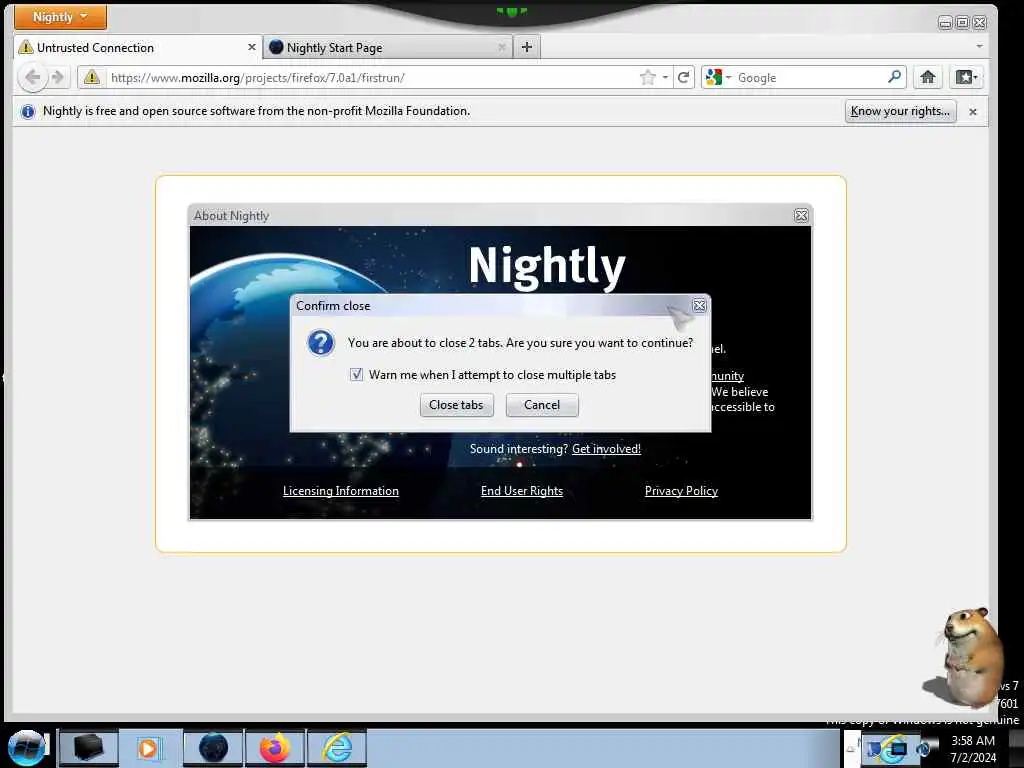This screenshot has width=1024, height=768.
Task: Bookmark this page with the star icon
Action: [648, 78]
